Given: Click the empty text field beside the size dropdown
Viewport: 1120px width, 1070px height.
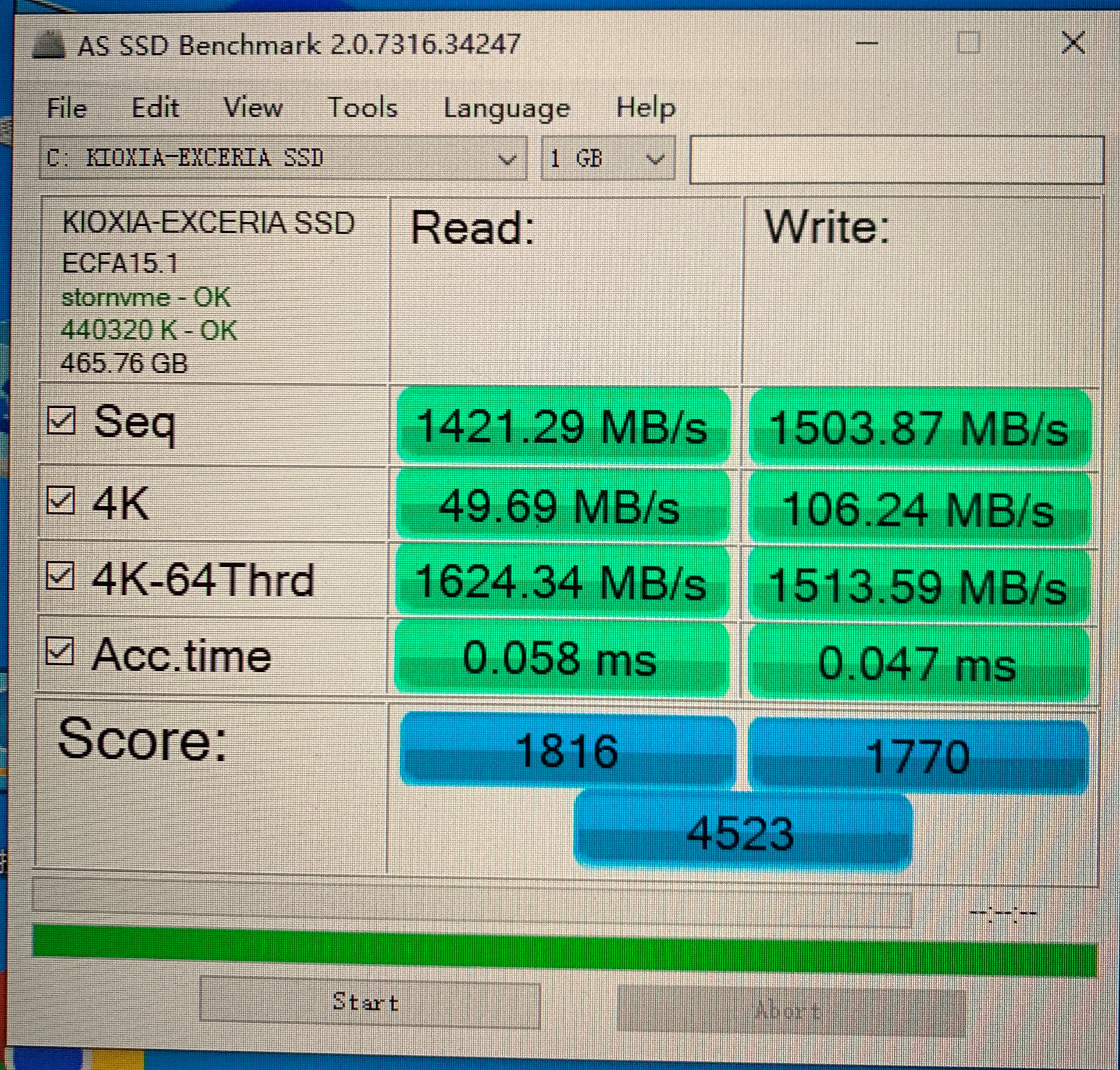Looking at the screenshot, I should 896,160.
